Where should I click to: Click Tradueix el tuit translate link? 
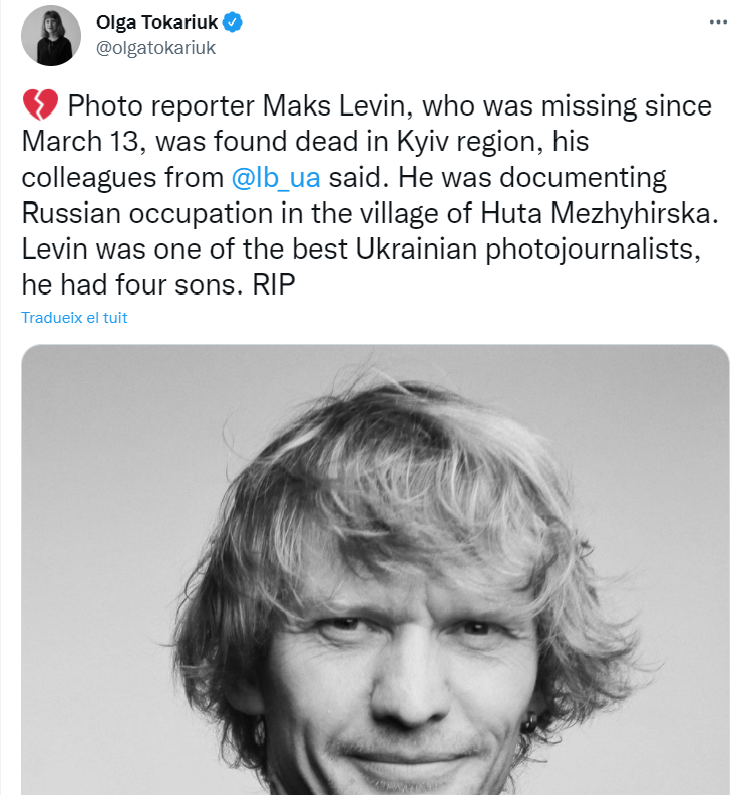point(74,317)
